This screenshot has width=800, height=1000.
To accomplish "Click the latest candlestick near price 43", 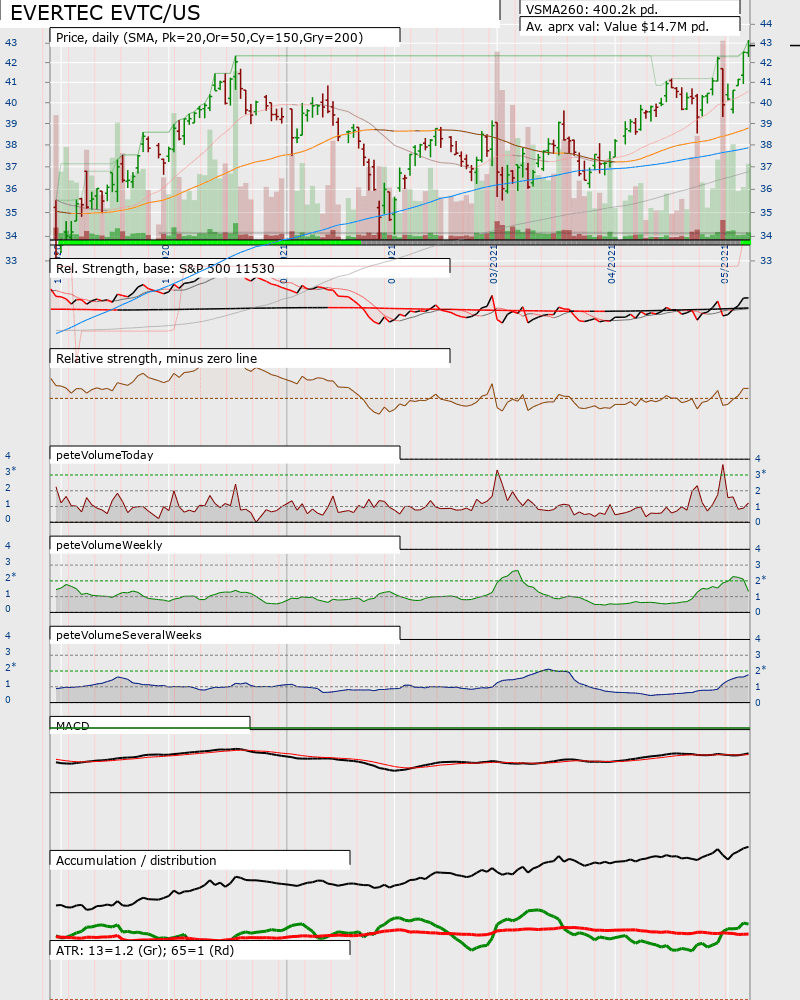I will (x=748, y=48).
